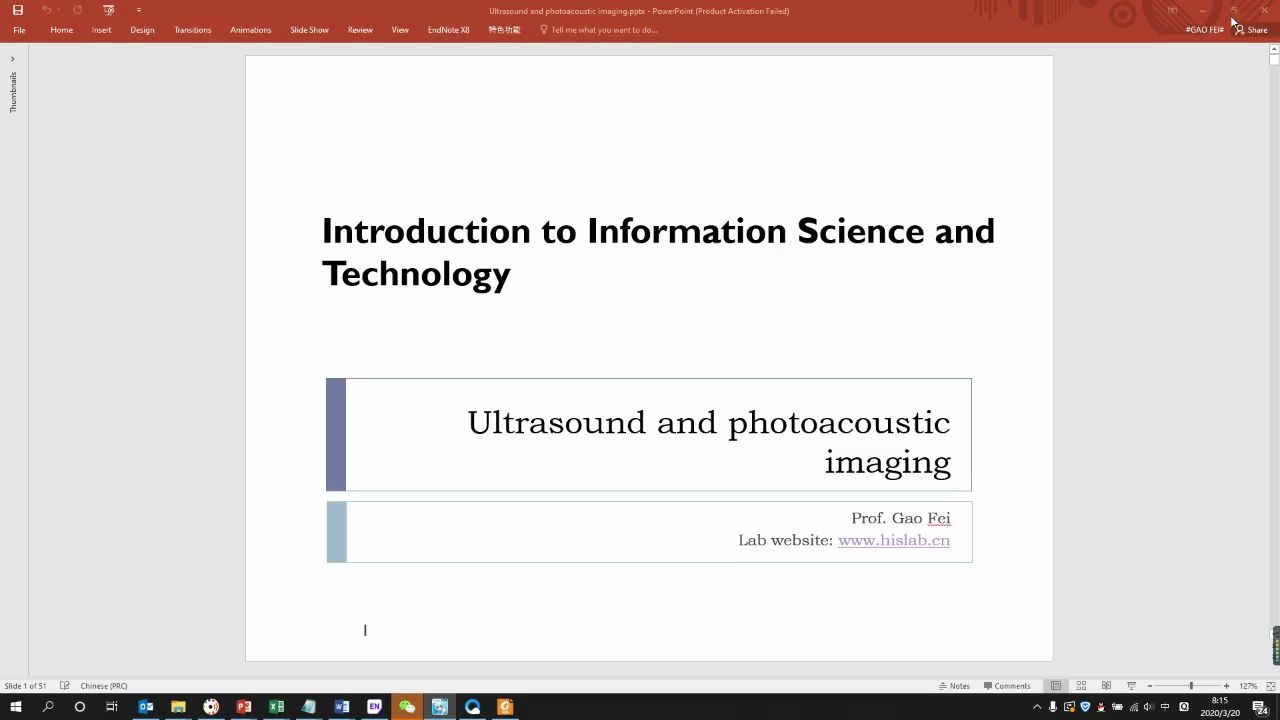Click the 'Prof. Gao Fei' text line
The image size is (1280, 720).
[900, 518]
